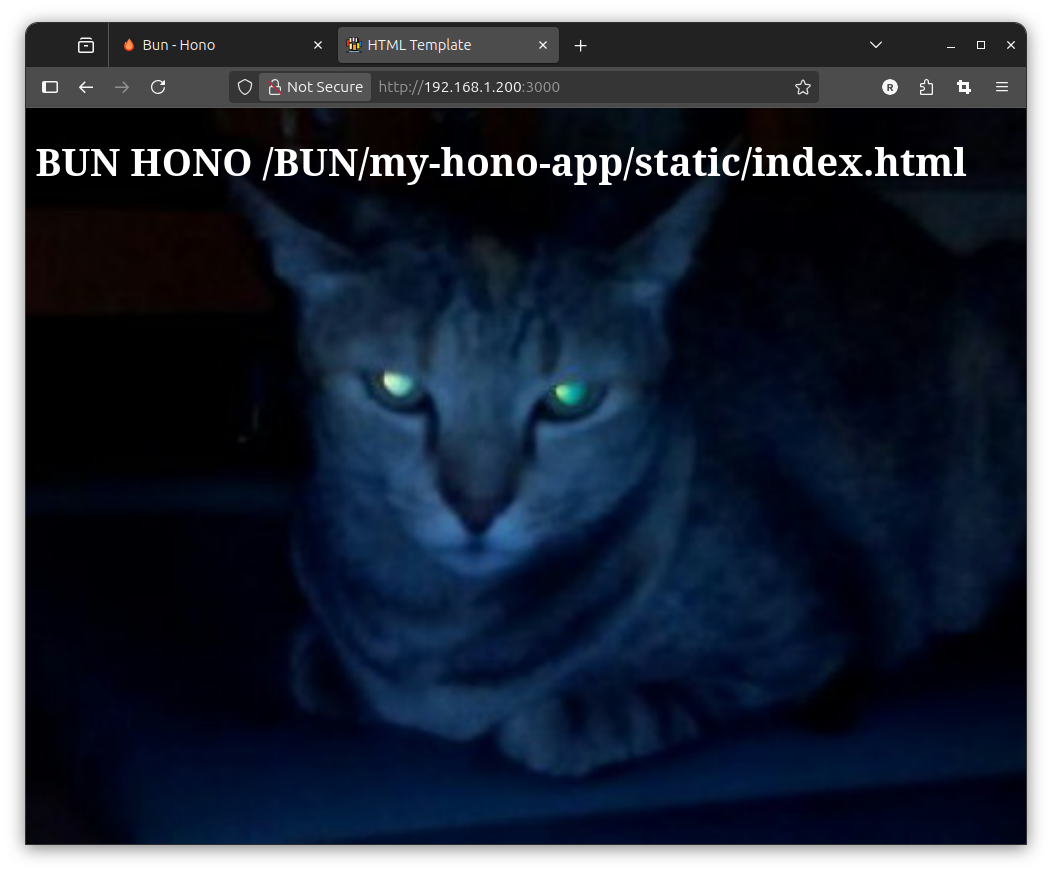
Task: Maximize the Firefox window
Action: pyautogui.click(x=981, y=45)
